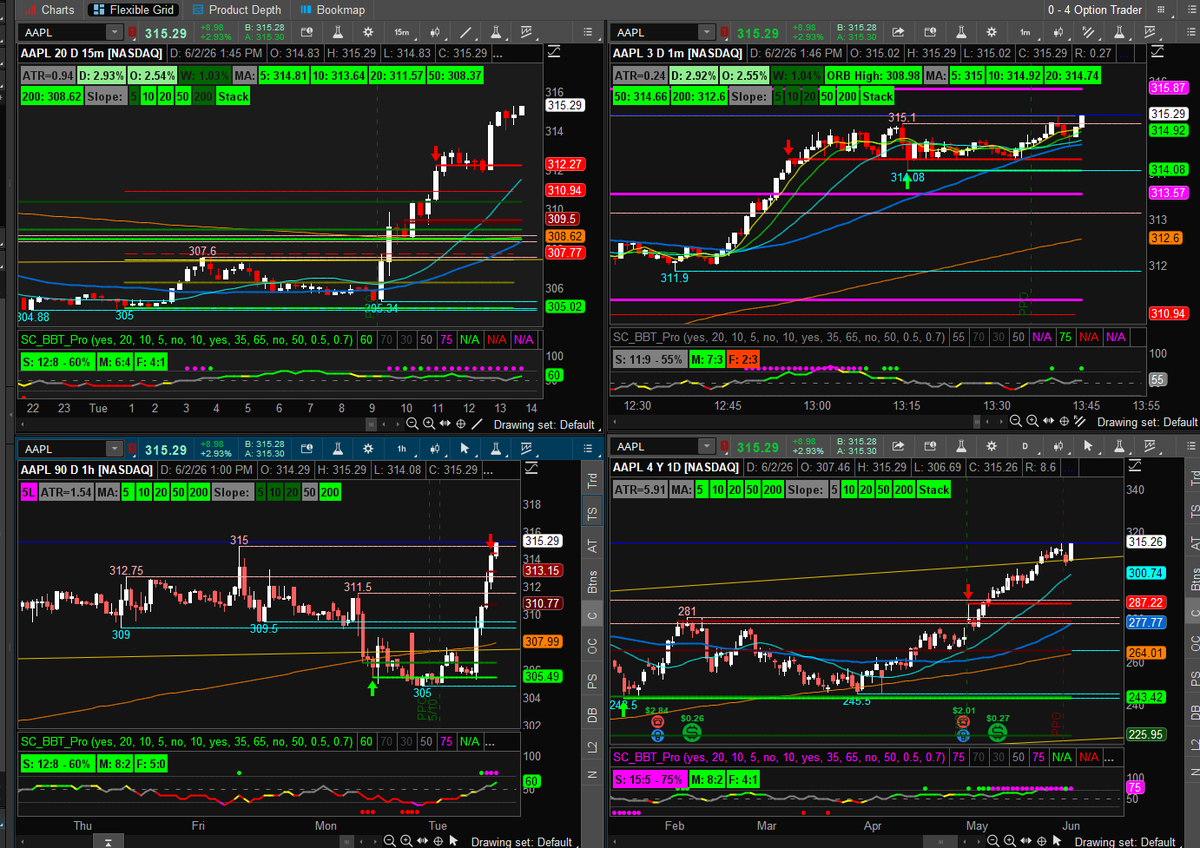
Task: Click the AAPL symbol field in daily chart
Action: (x=656, y=446)
